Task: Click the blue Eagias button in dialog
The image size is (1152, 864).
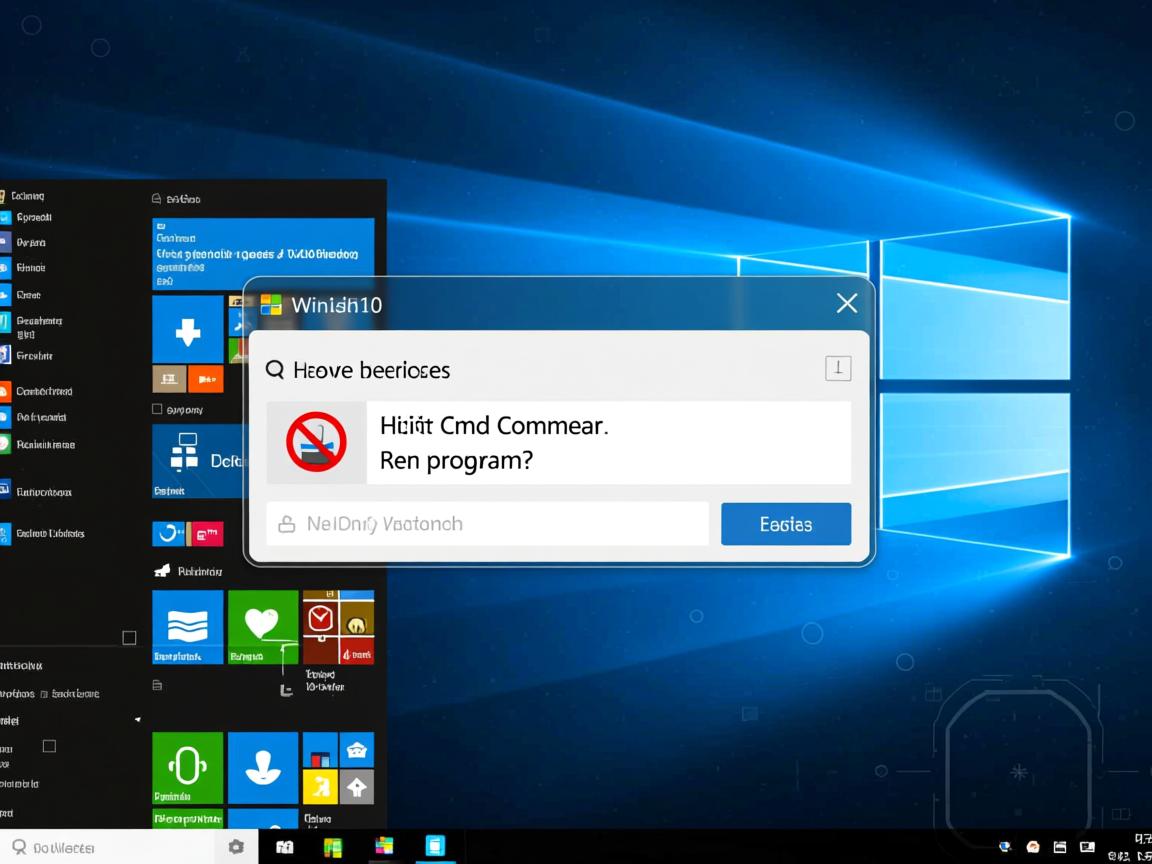Action: [785, 524]
